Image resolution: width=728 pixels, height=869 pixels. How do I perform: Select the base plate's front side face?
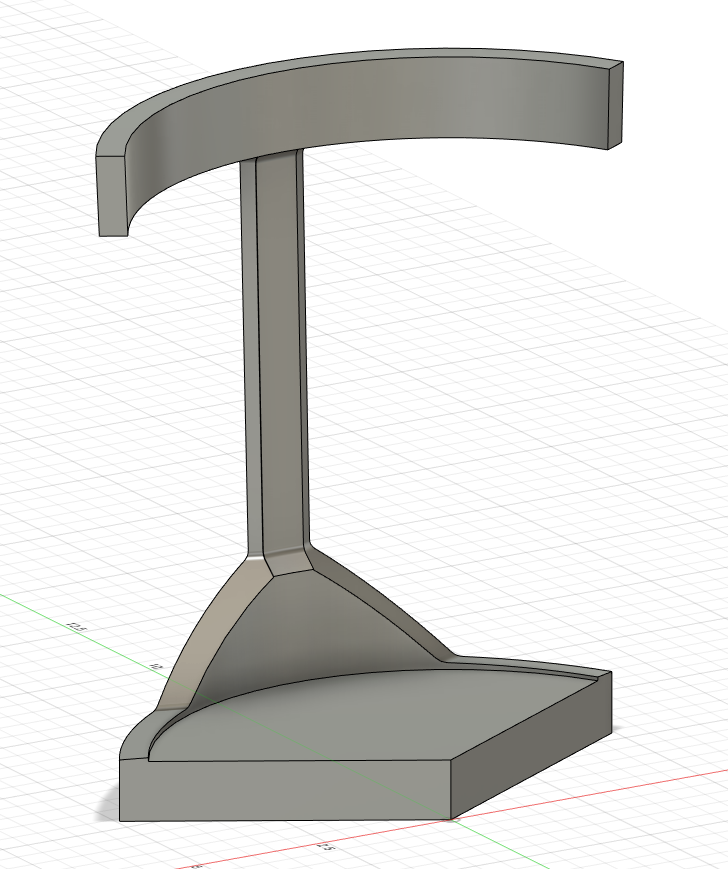(285, 790)
